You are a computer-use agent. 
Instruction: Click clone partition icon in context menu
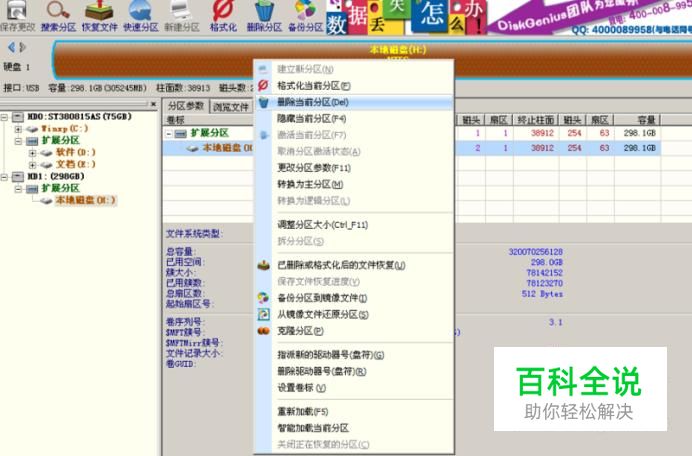263,331
